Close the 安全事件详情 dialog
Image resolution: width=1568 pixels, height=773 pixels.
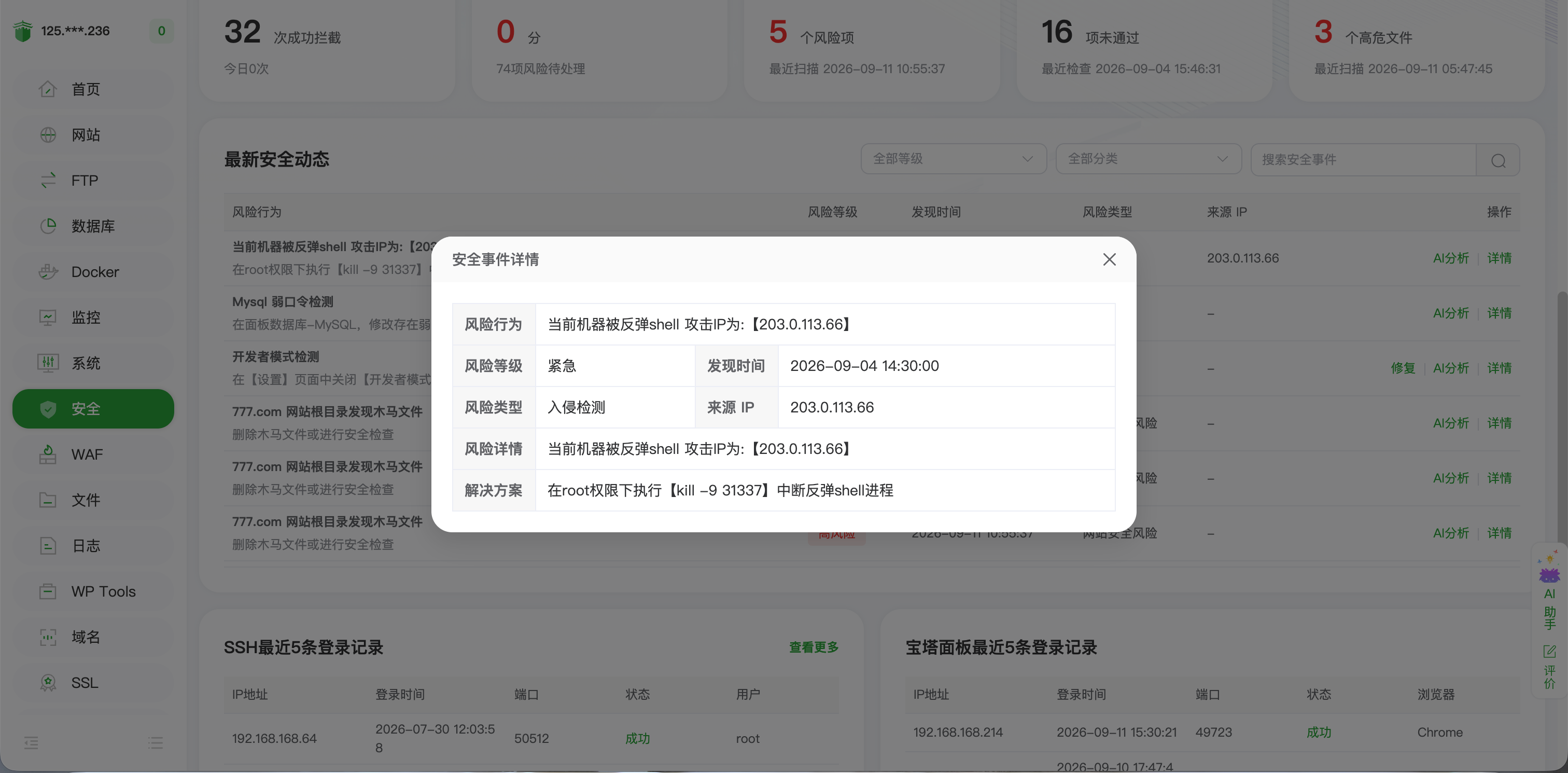coord(1109,259)
